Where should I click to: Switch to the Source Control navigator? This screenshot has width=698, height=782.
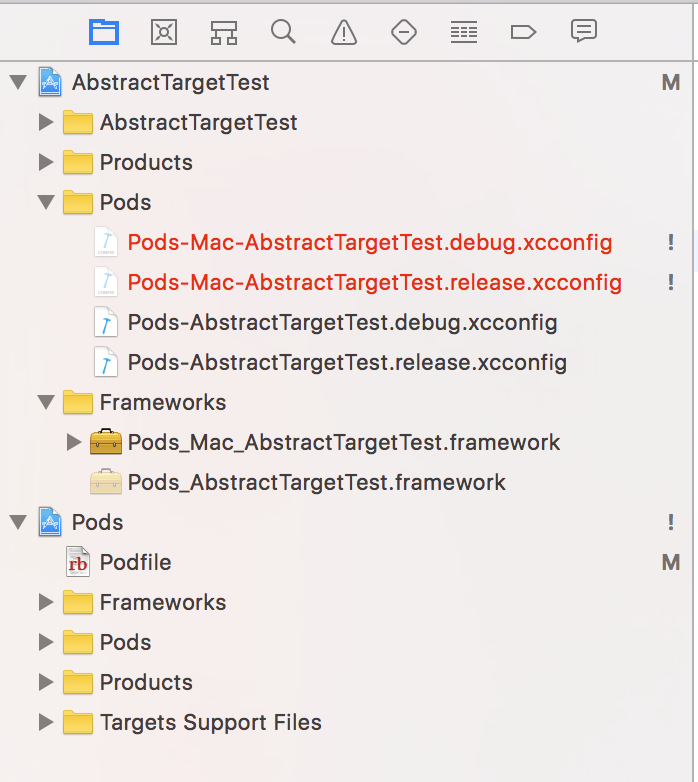[x=163, y=32]
